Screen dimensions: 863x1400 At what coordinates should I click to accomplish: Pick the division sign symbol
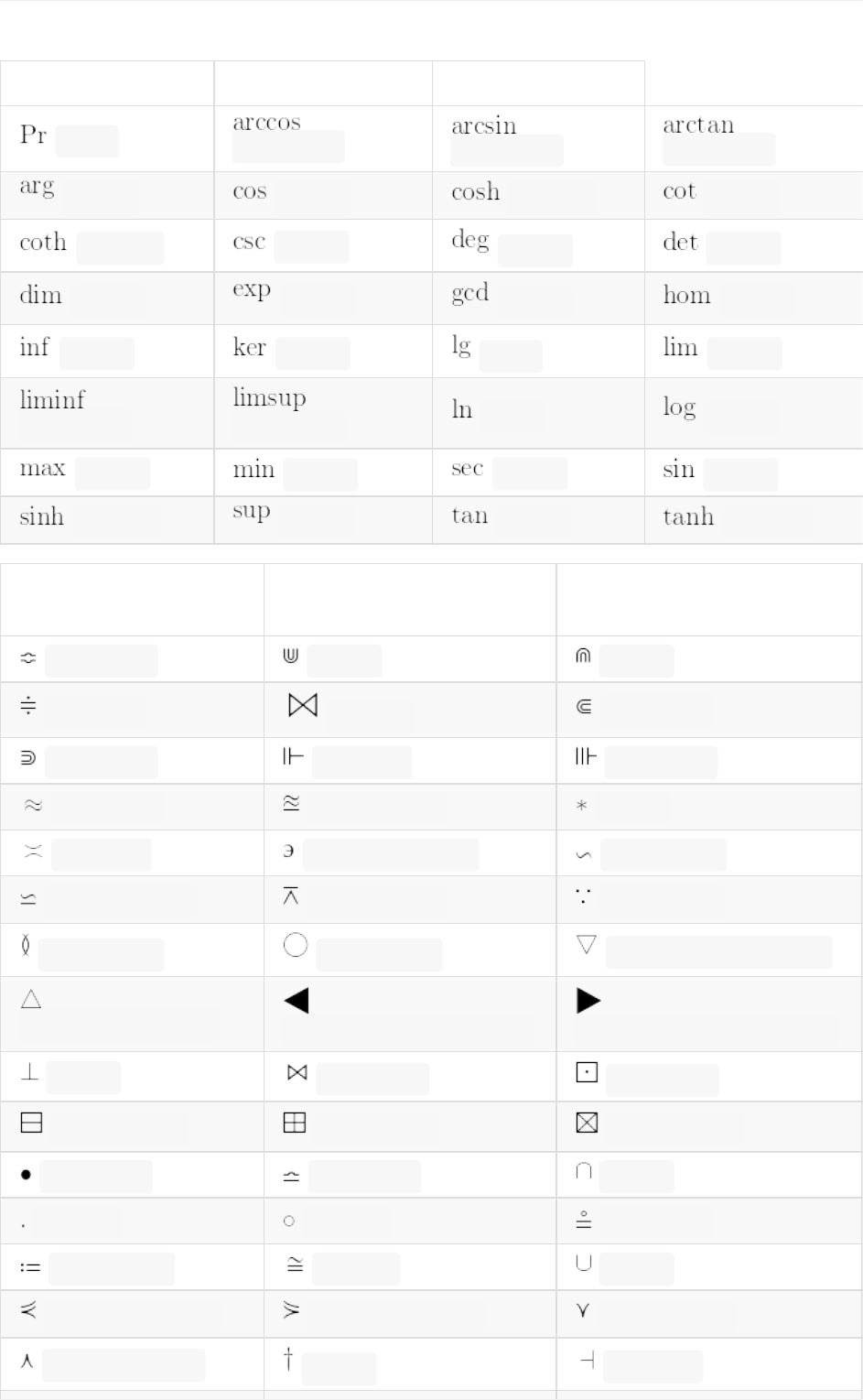coord(28,706)
